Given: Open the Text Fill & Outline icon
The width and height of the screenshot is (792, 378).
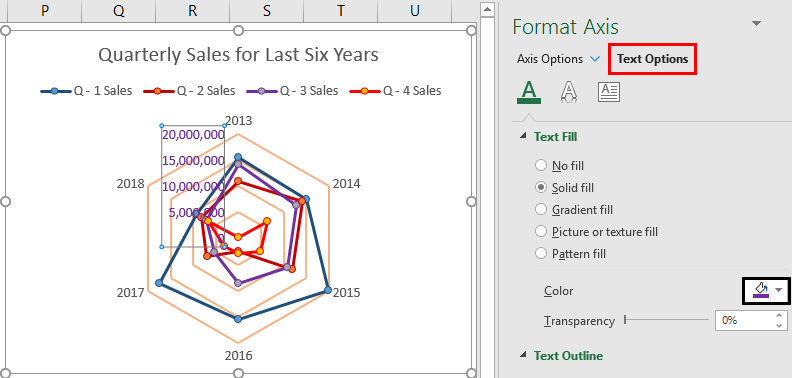Looking at the screenshot, I should point(529,92).
